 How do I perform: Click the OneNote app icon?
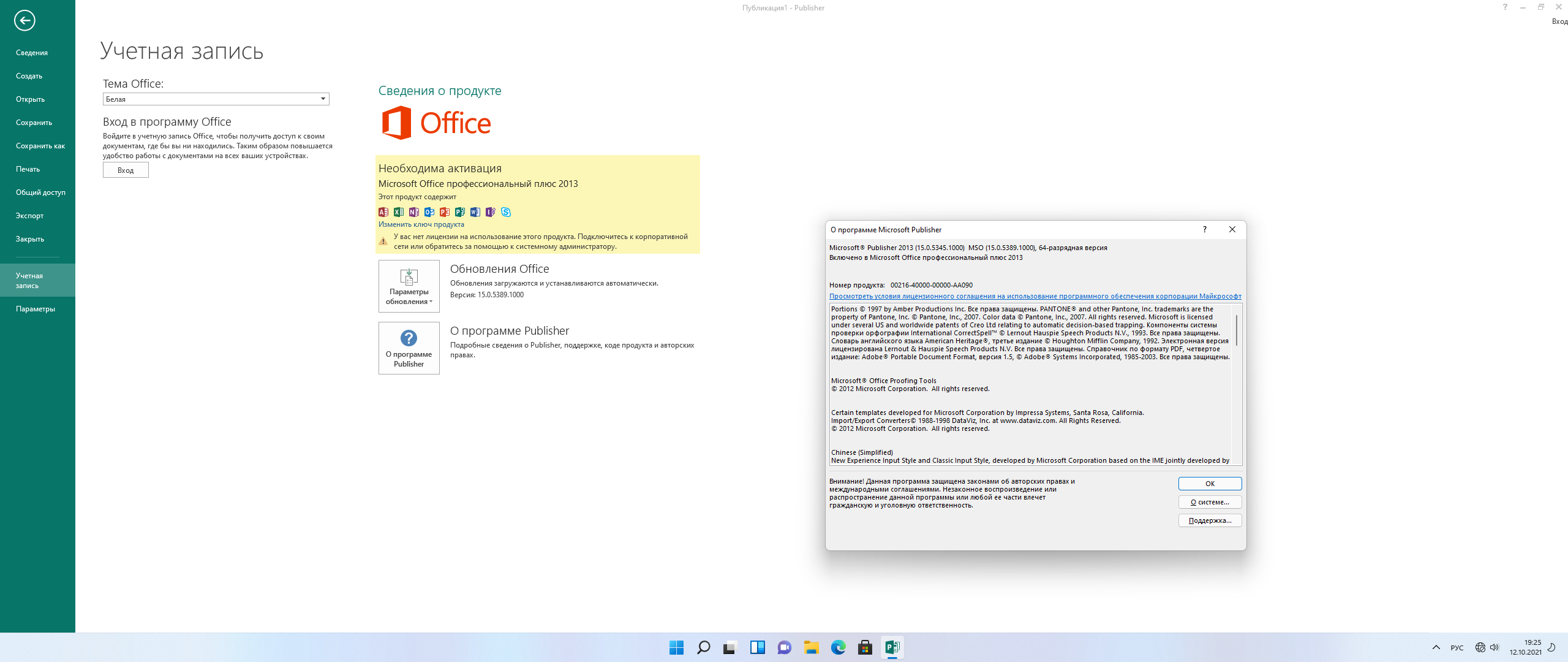[414, 212]
